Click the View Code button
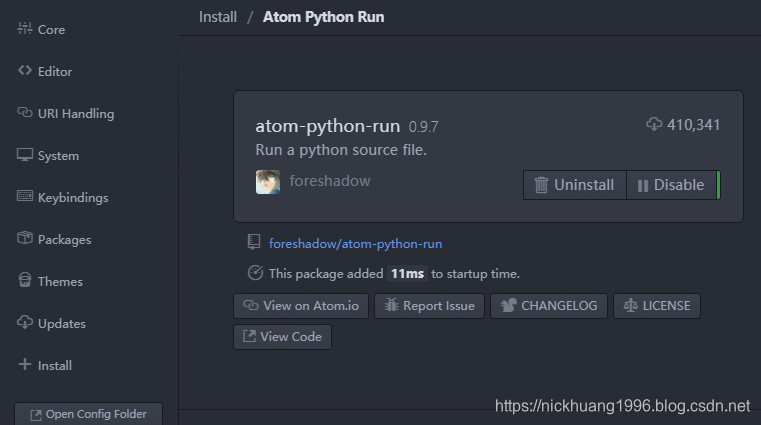 click(282, 337)
